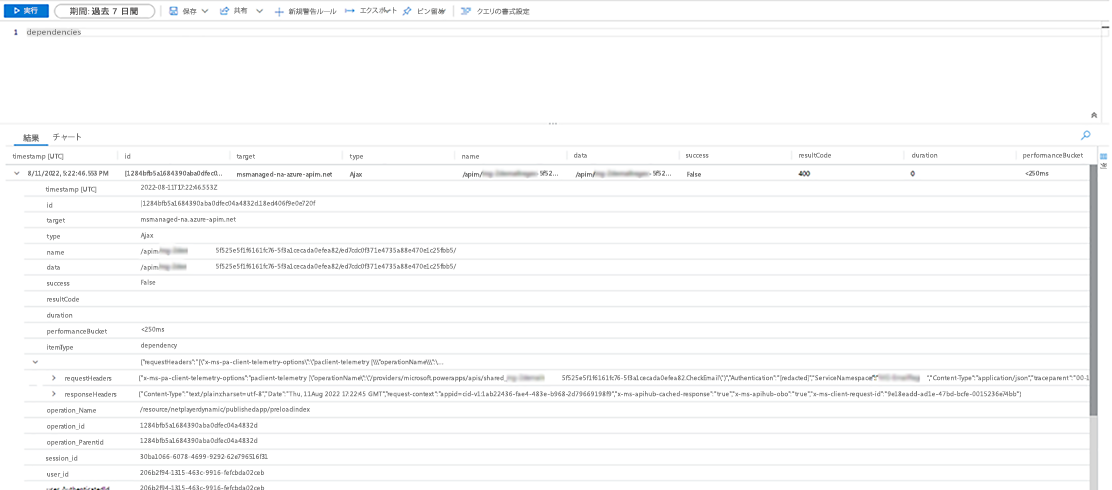Click the ピン留め pin icon
This screenshot has width=1112, height=490.
[x=407, y=11]
